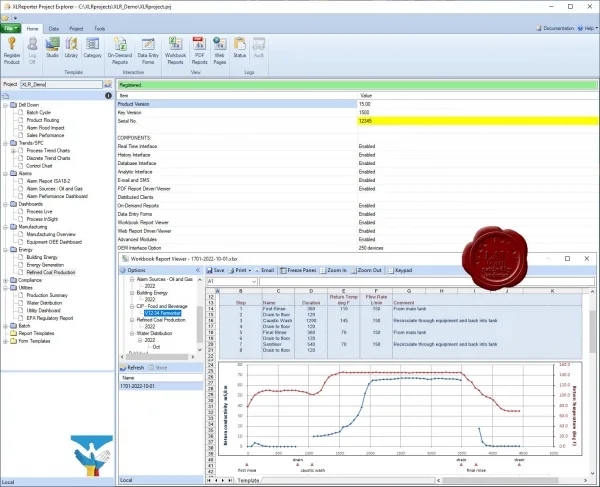Switch to the Project ribbon tab
Image resolution: width=600 pixels, height=487 pixels.
[76, 29]
